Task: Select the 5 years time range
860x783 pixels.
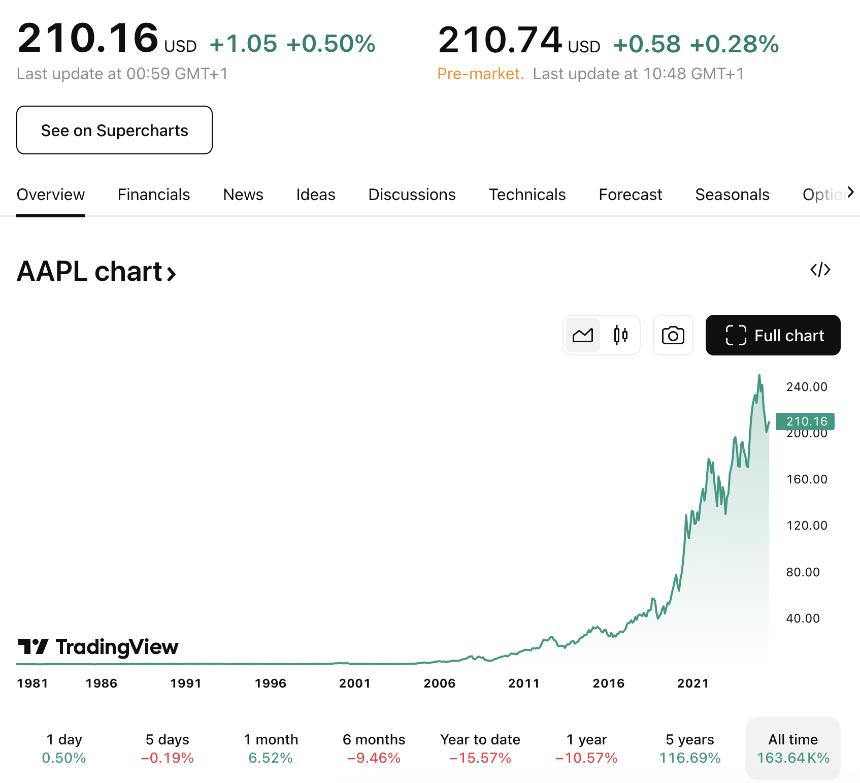Action: (x=689, y=747)
